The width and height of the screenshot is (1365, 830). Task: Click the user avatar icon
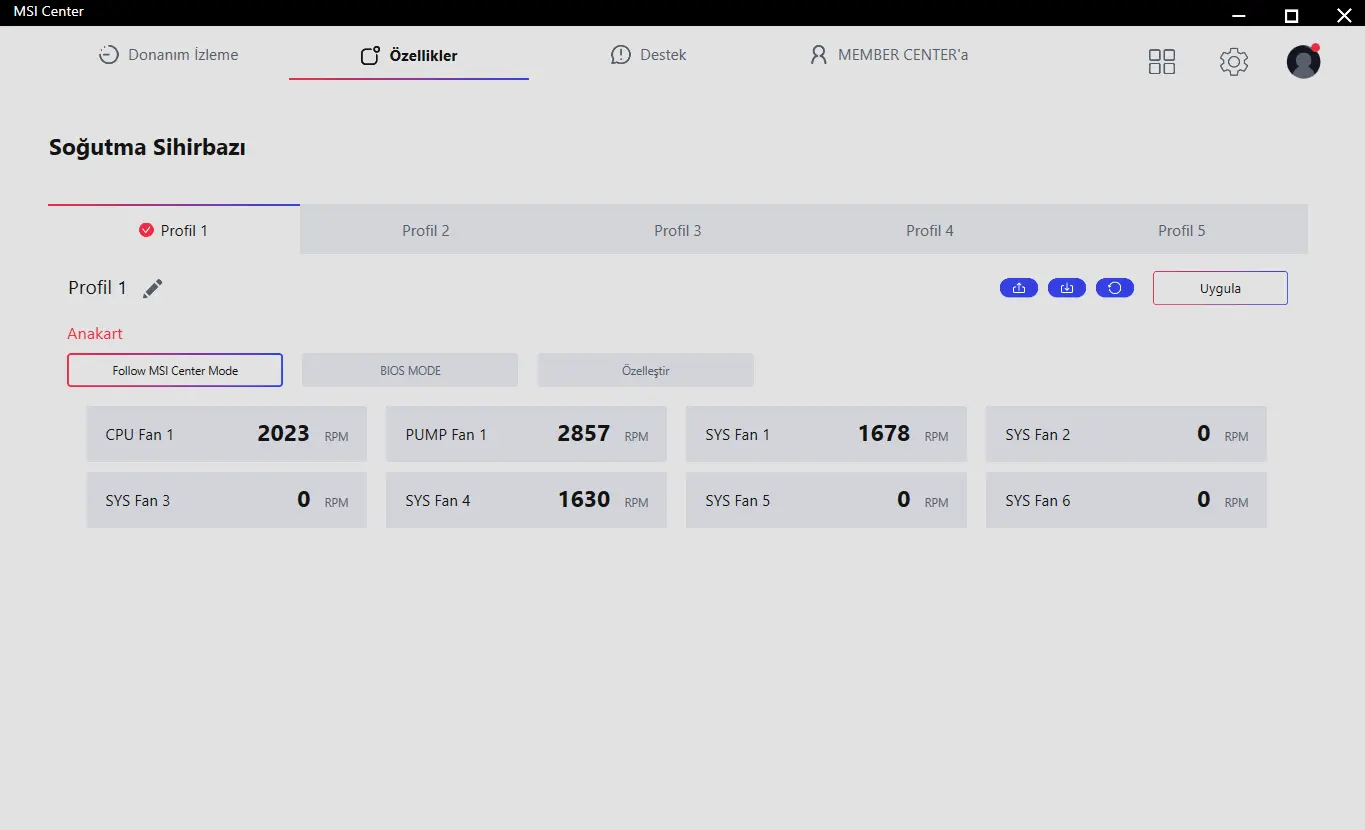(x=1303, y=61)
